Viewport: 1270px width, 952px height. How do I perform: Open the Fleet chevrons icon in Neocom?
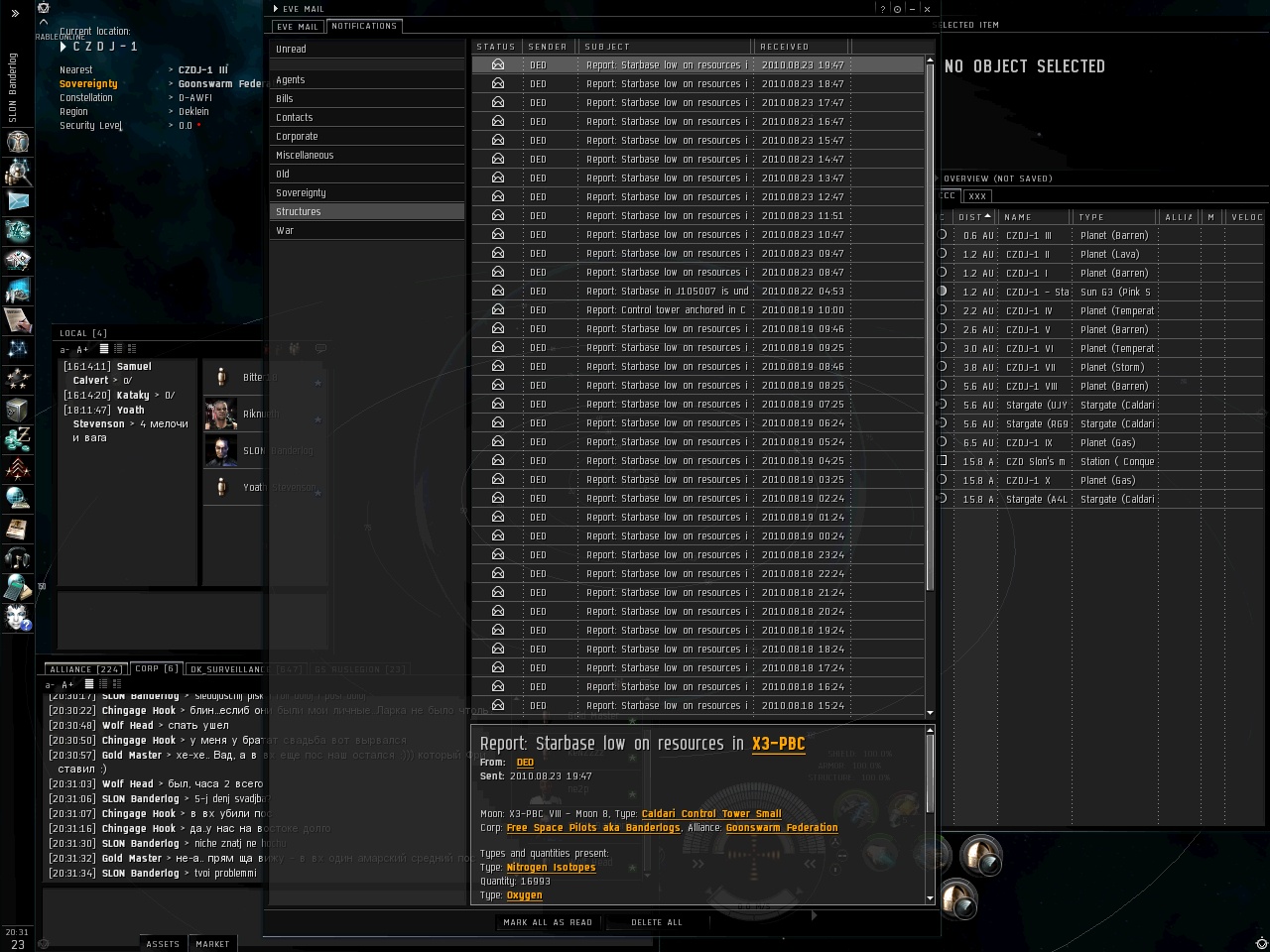tap(17, 468)
